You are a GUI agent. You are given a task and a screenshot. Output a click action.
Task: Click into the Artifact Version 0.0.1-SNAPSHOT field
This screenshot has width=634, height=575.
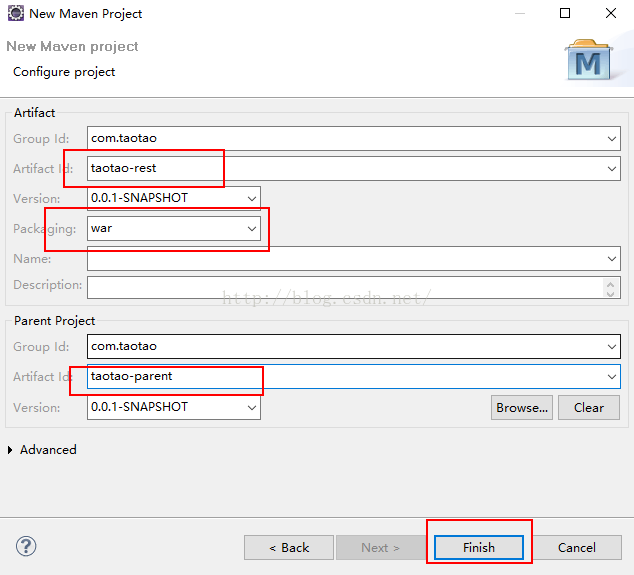174,199
